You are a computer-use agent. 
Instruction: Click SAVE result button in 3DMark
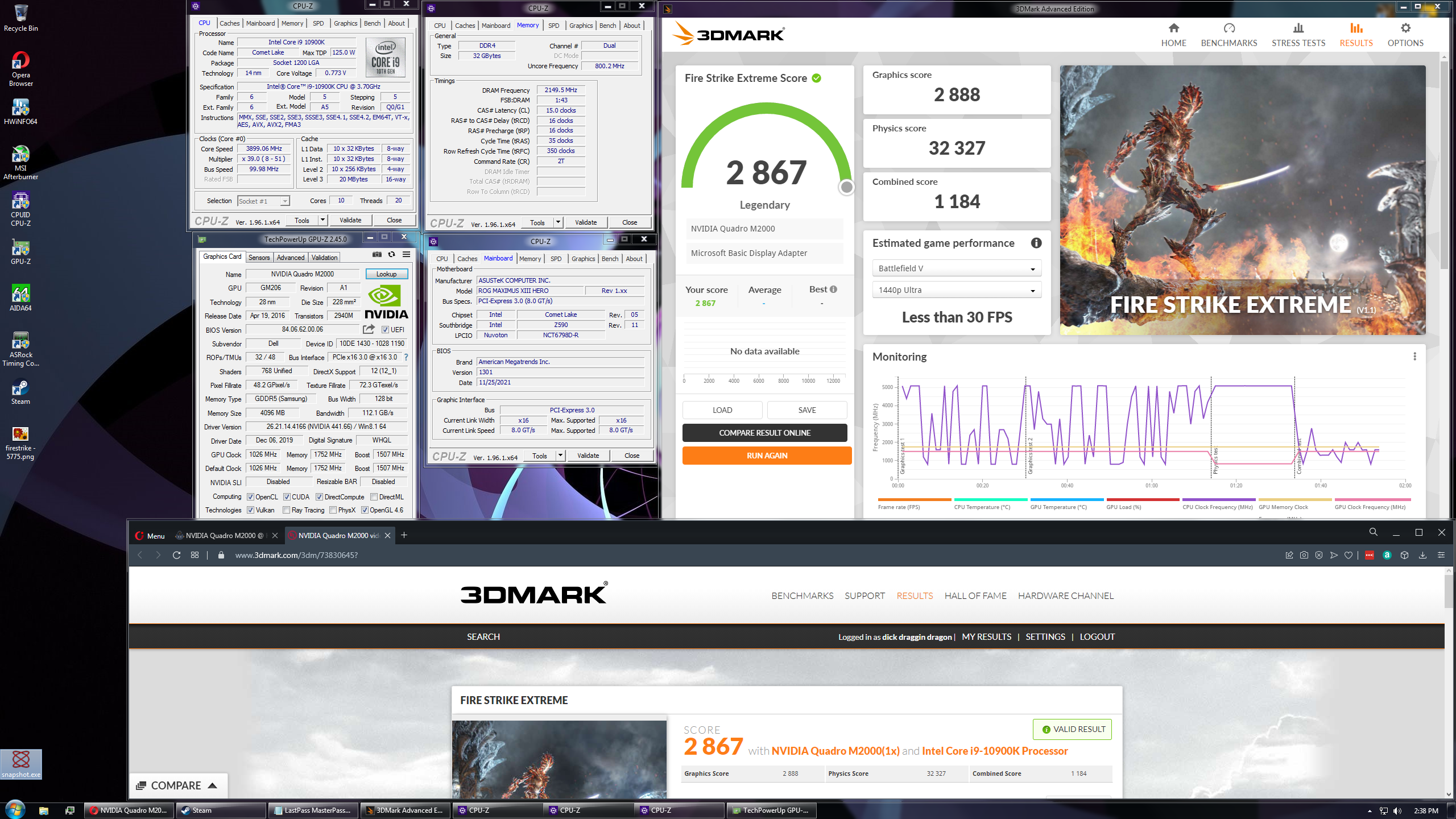pos(806,410)
